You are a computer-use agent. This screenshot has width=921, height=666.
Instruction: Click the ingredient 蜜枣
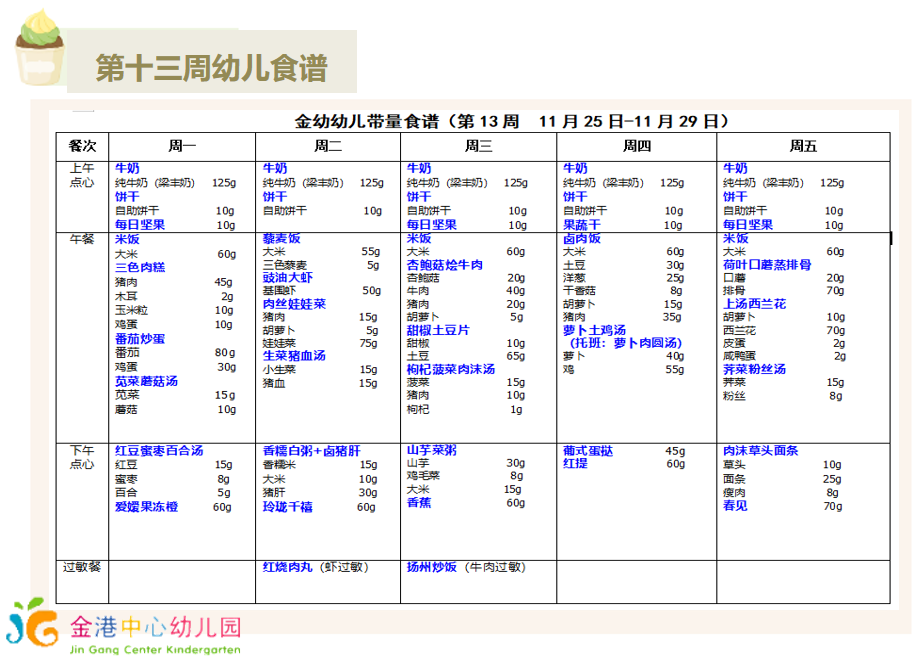point(126,479)
